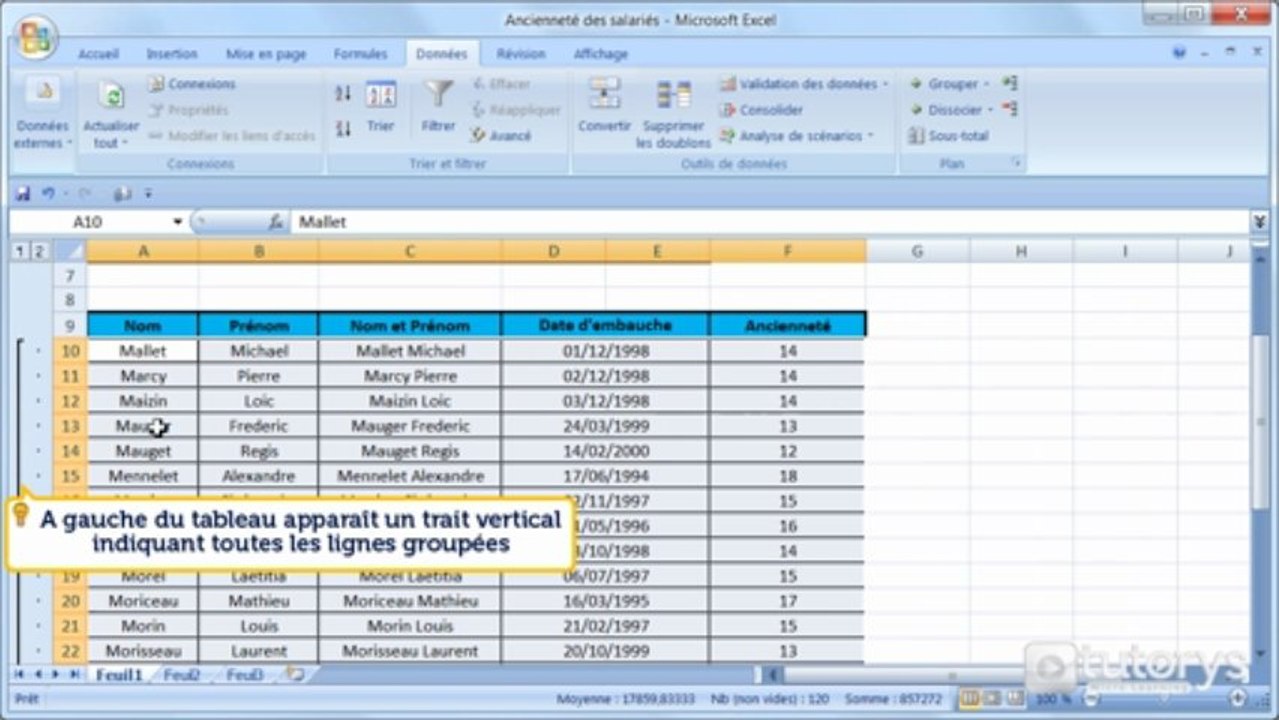Open Plan group dialog launcher

[x=1016, y=162]
